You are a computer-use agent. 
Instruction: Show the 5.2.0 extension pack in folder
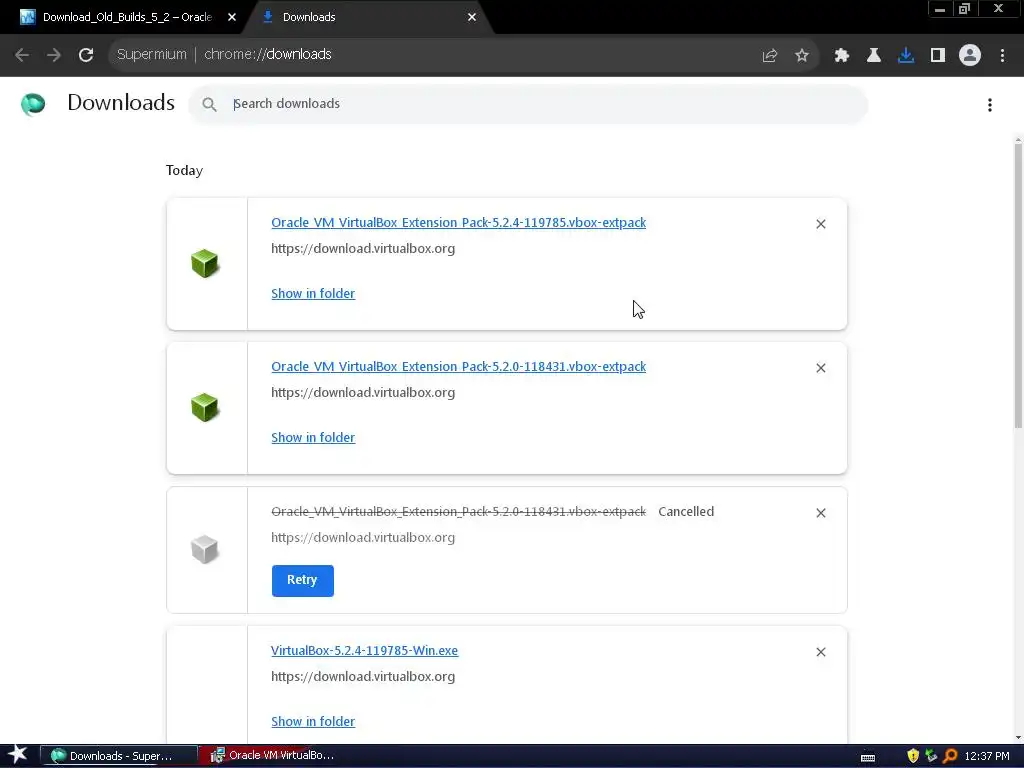coord(313,438)
